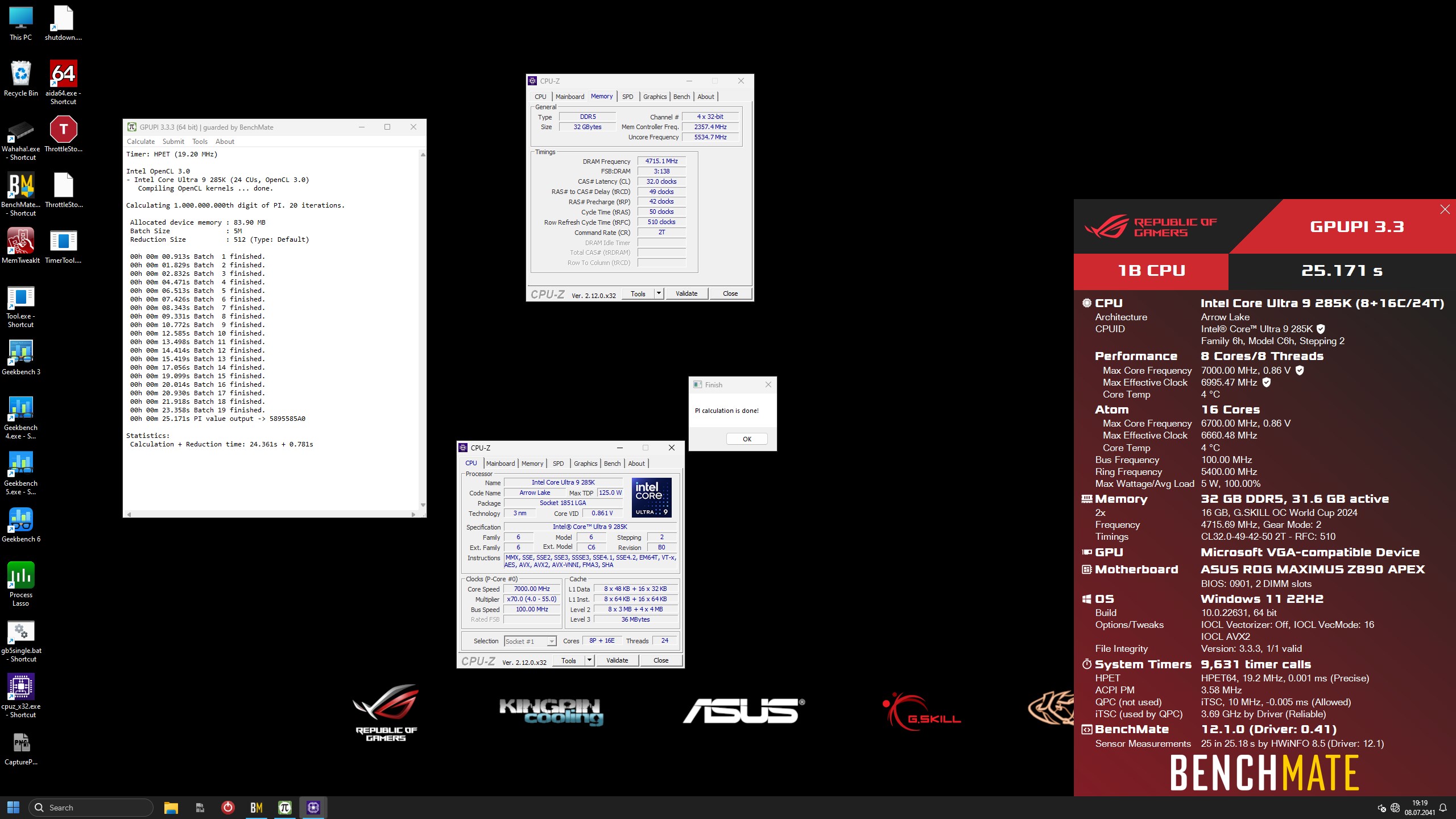Image resolution: width=1456 pixels, height=819 pixels.
Task: Click the CPU-Z taskbar icon
Action: [x=313, y=808]
